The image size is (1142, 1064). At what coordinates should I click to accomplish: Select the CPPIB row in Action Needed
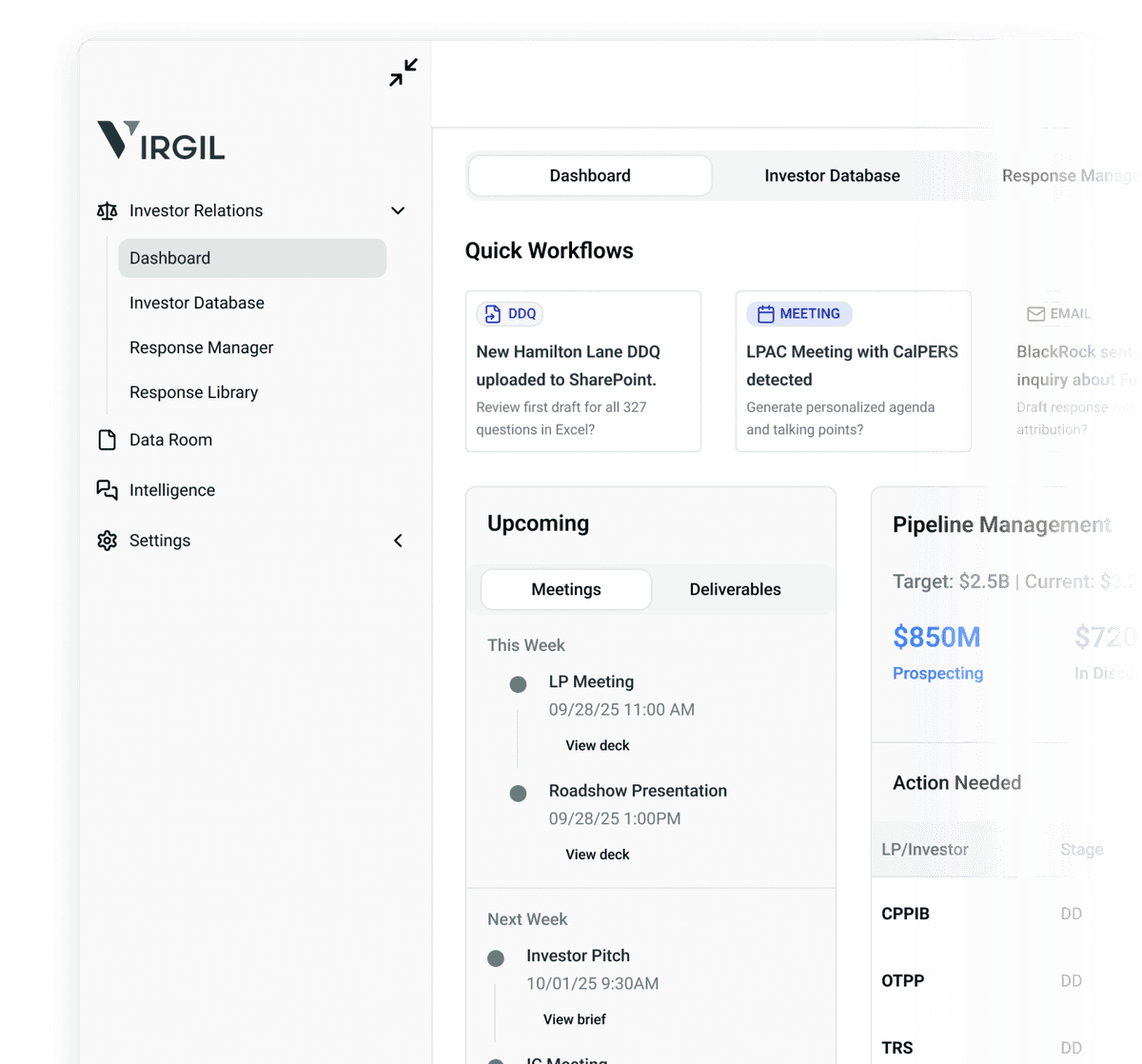(x=906, y=914)
